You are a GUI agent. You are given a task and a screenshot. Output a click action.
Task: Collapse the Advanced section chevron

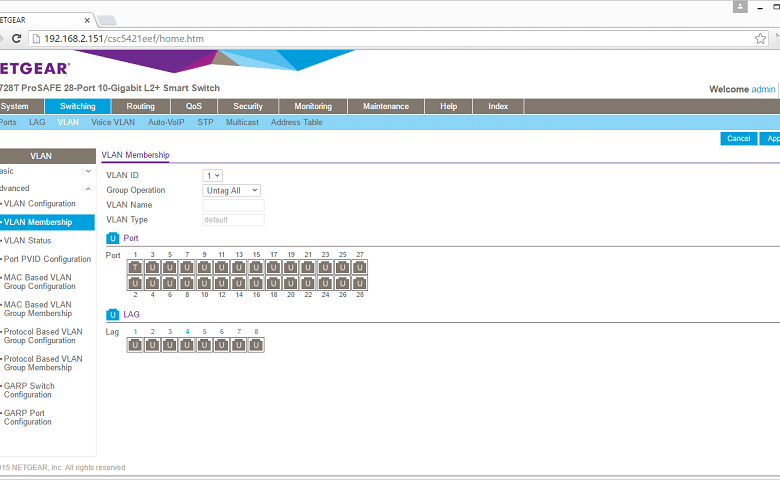click(x=88, y=189)
